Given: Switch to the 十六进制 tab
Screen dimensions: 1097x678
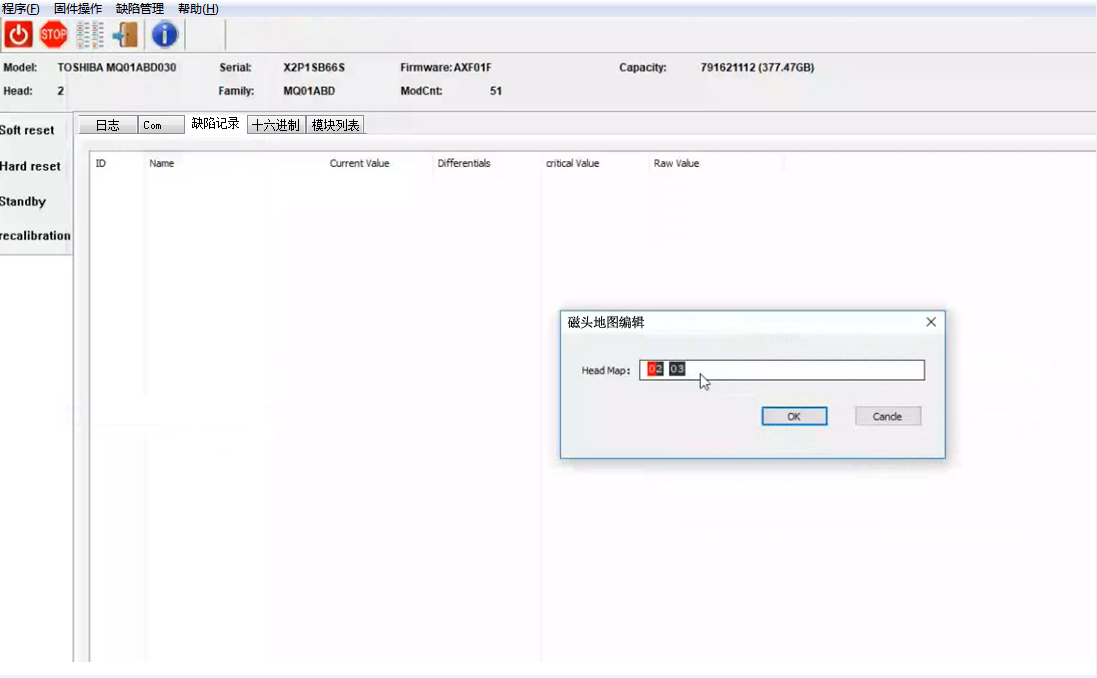Looking at the screenshot, I should click(276, 125).
